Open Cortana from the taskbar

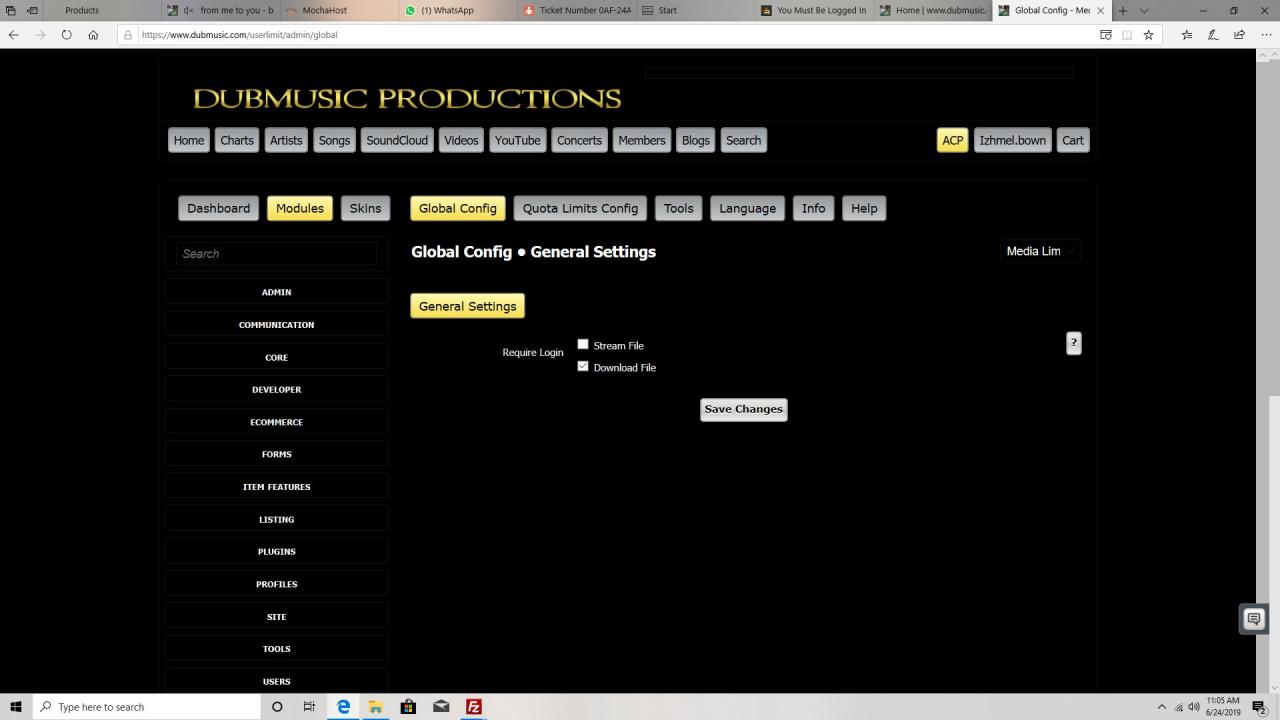(x=277, y=707)
